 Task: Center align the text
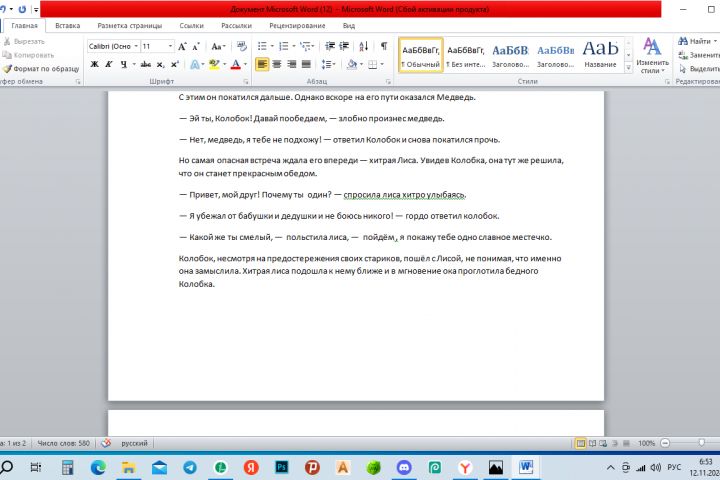click(x=277, y=64)
